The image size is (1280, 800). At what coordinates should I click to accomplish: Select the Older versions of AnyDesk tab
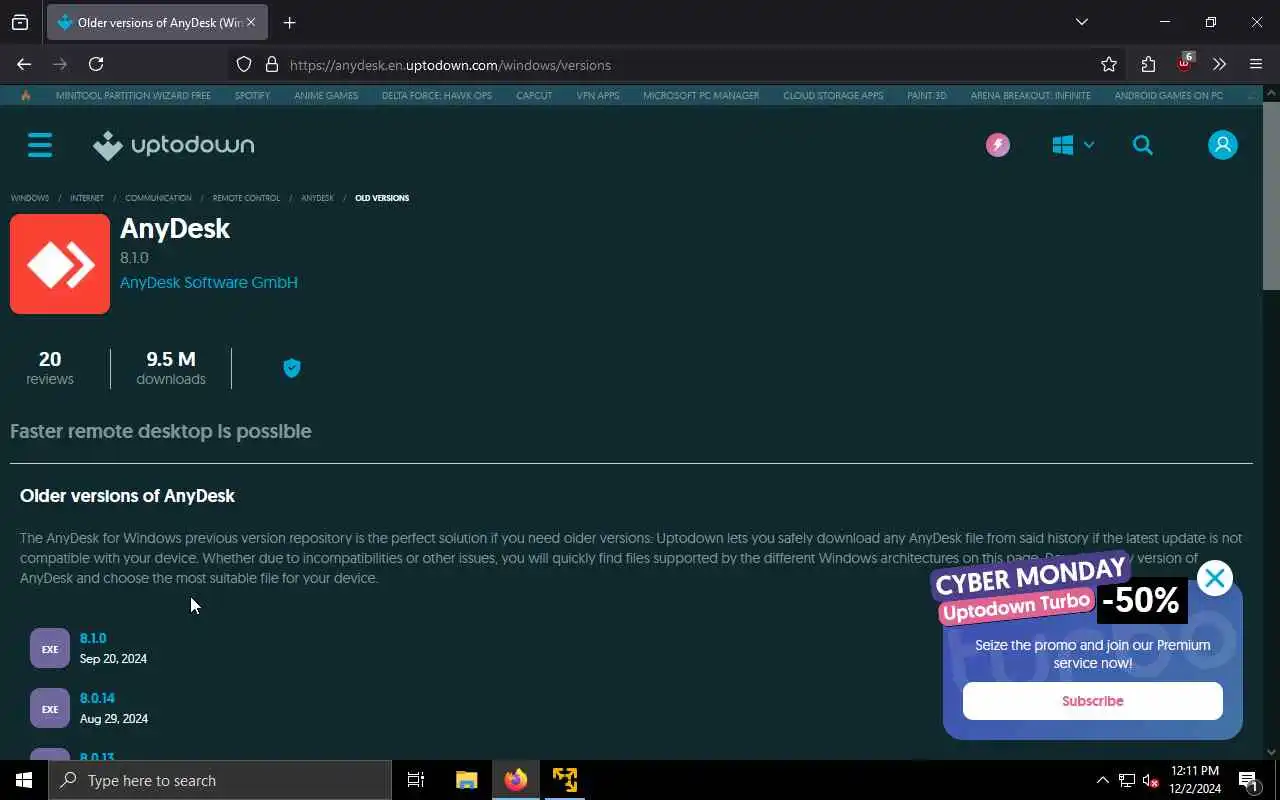click(x=157, y=22)
